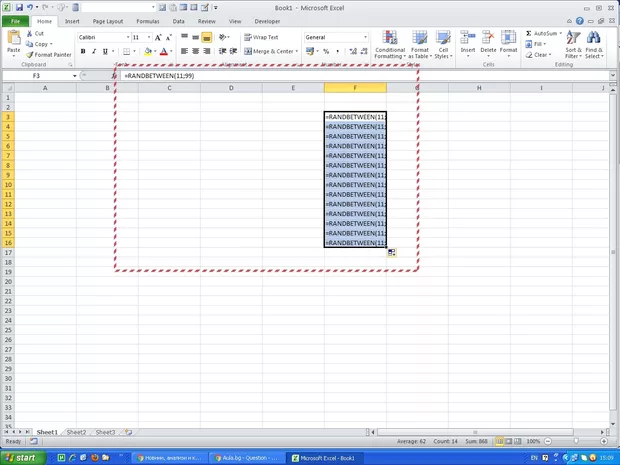The width and height of the screenshot is (620, 465).
Task: Toggle Wrap Text on the selection
Action: 261,37
